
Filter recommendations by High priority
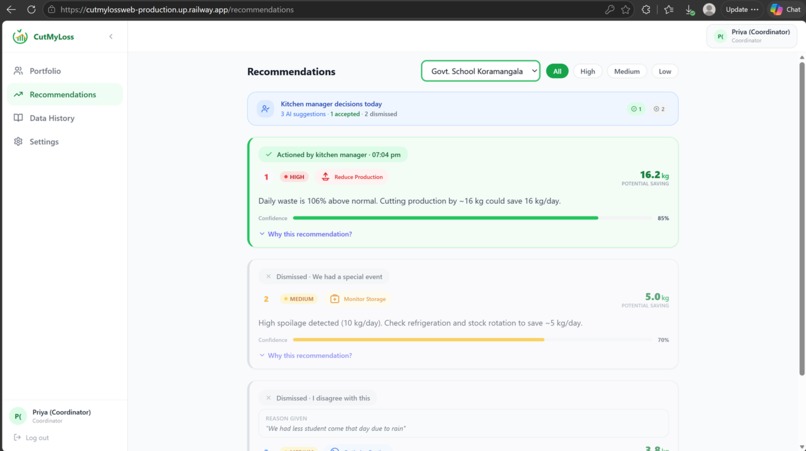tap(588, 71)
